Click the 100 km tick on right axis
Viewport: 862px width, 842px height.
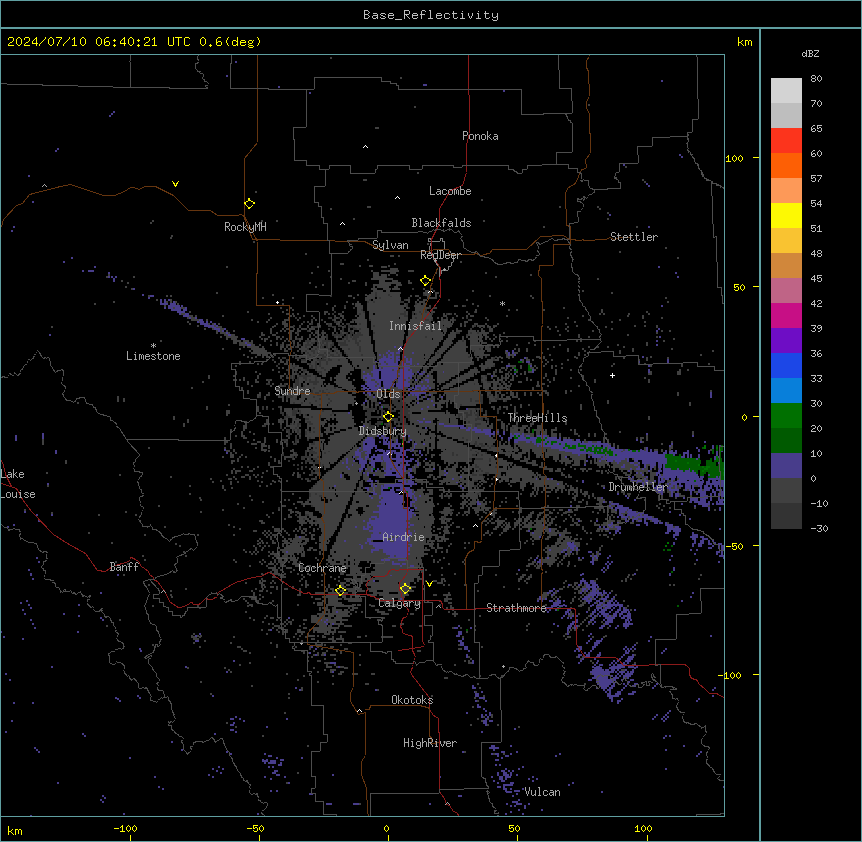click(x=734, y=158)
